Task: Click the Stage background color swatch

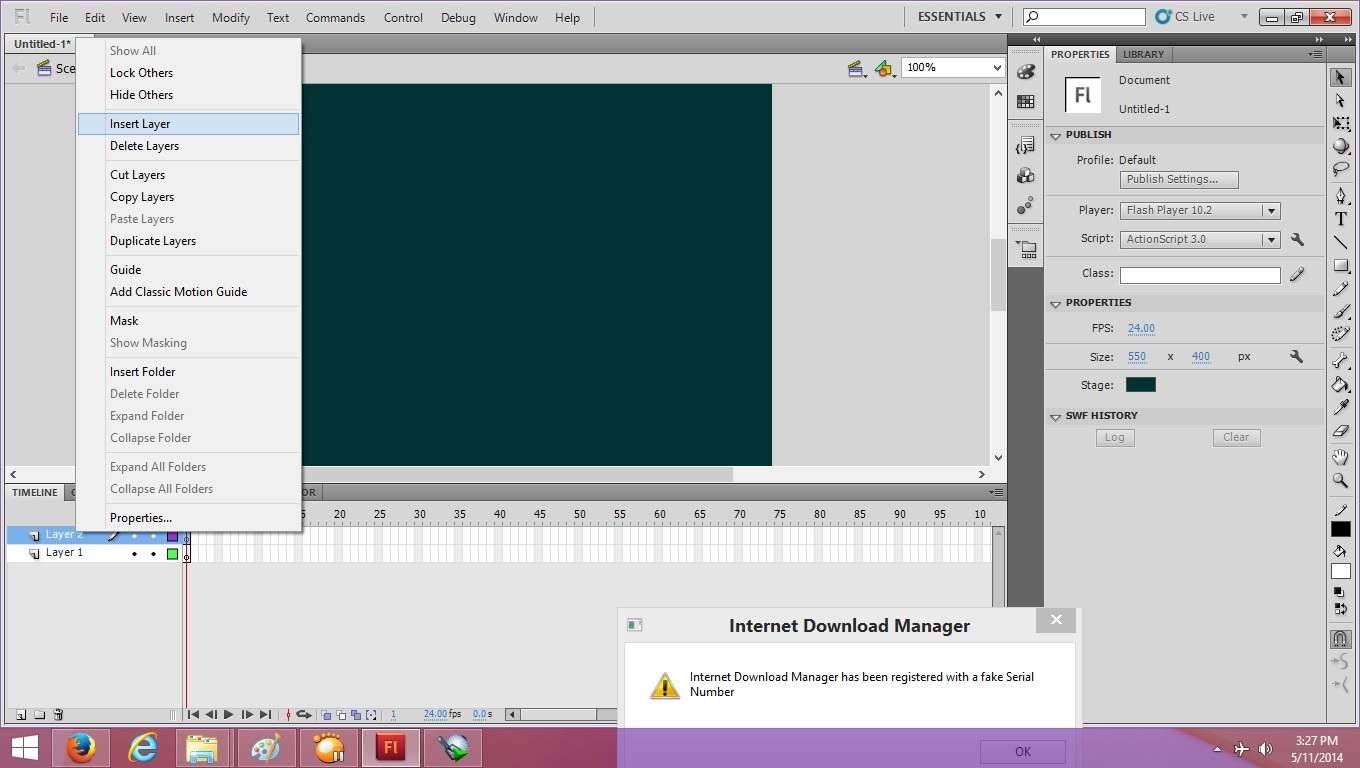Action: 1141,385
